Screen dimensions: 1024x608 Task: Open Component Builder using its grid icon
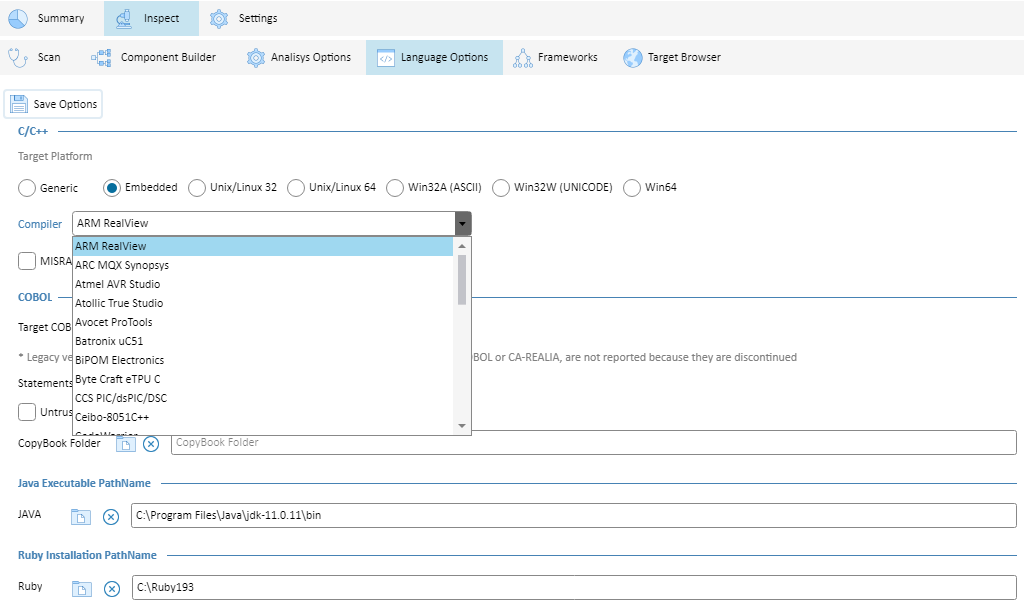point(99,57)
